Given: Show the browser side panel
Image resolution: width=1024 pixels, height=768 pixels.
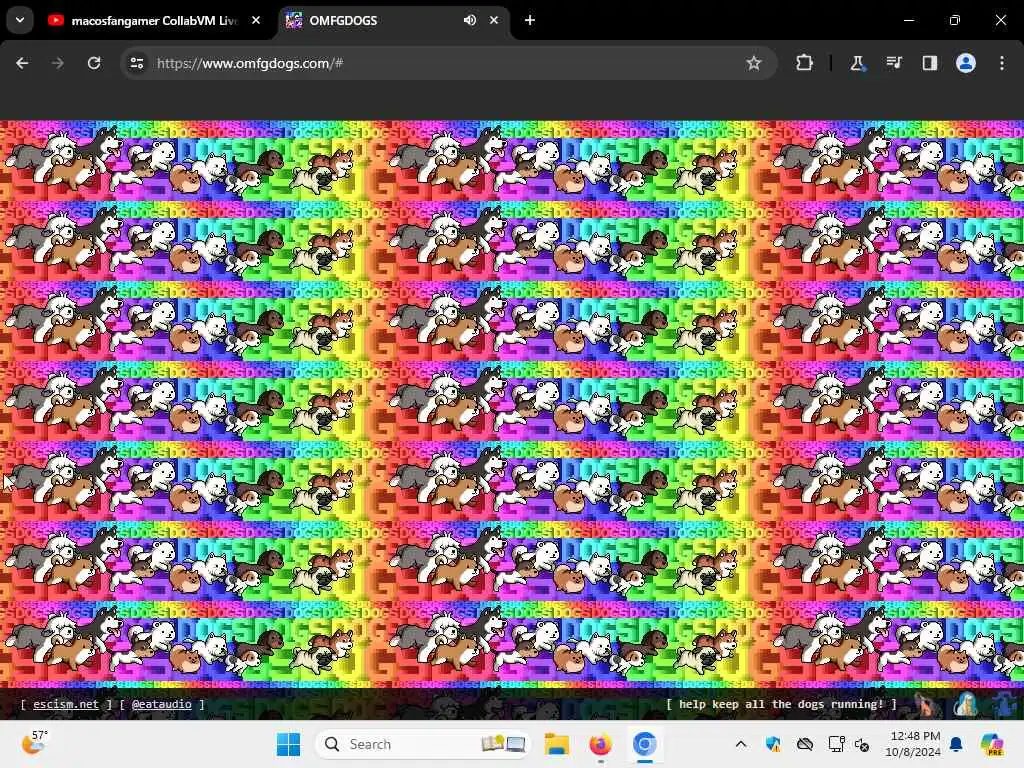Looking at the screenshot, I should point(929,63).
